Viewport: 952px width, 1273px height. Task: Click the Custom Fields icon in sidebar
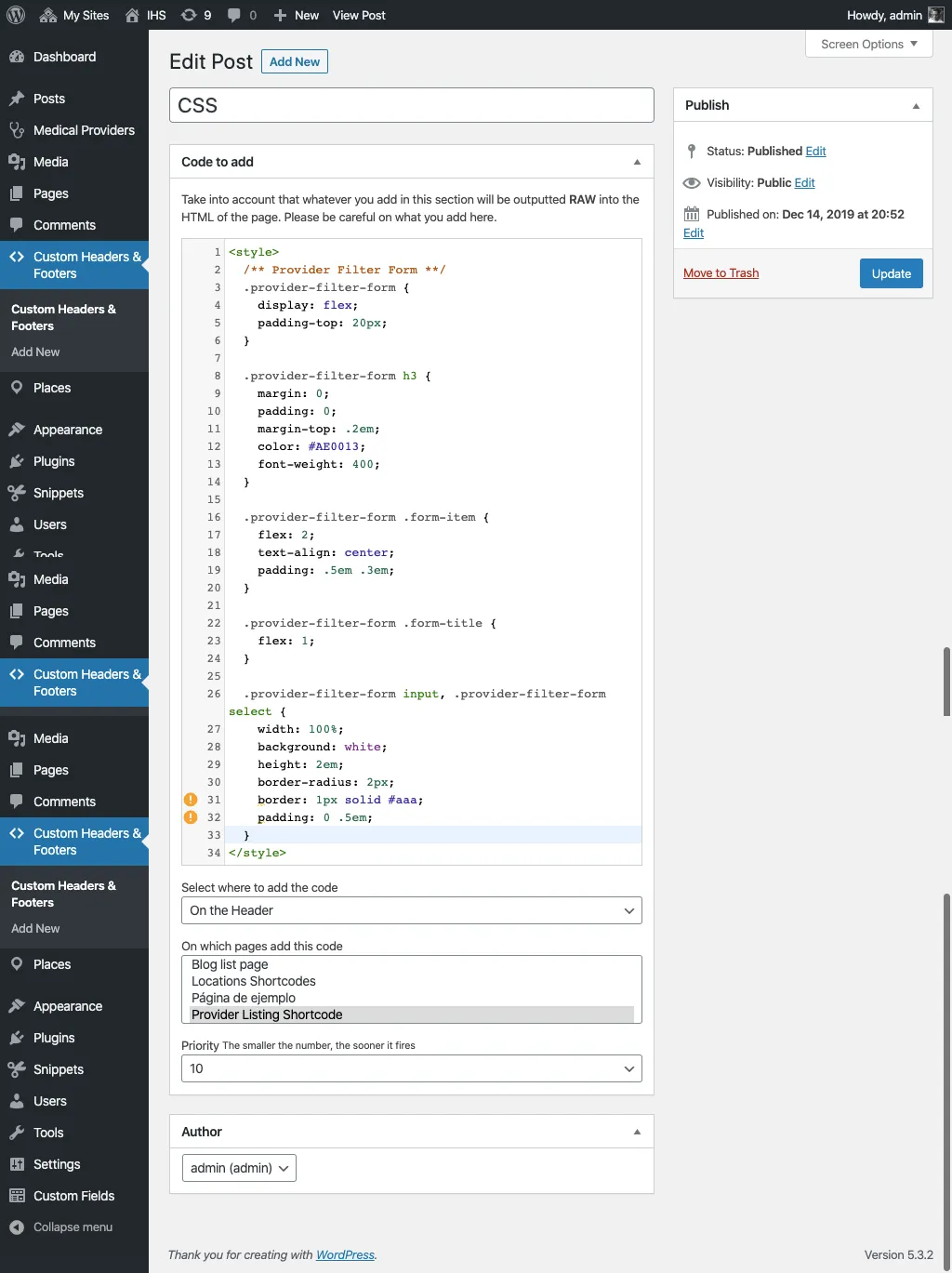(x=17, y=1196)
